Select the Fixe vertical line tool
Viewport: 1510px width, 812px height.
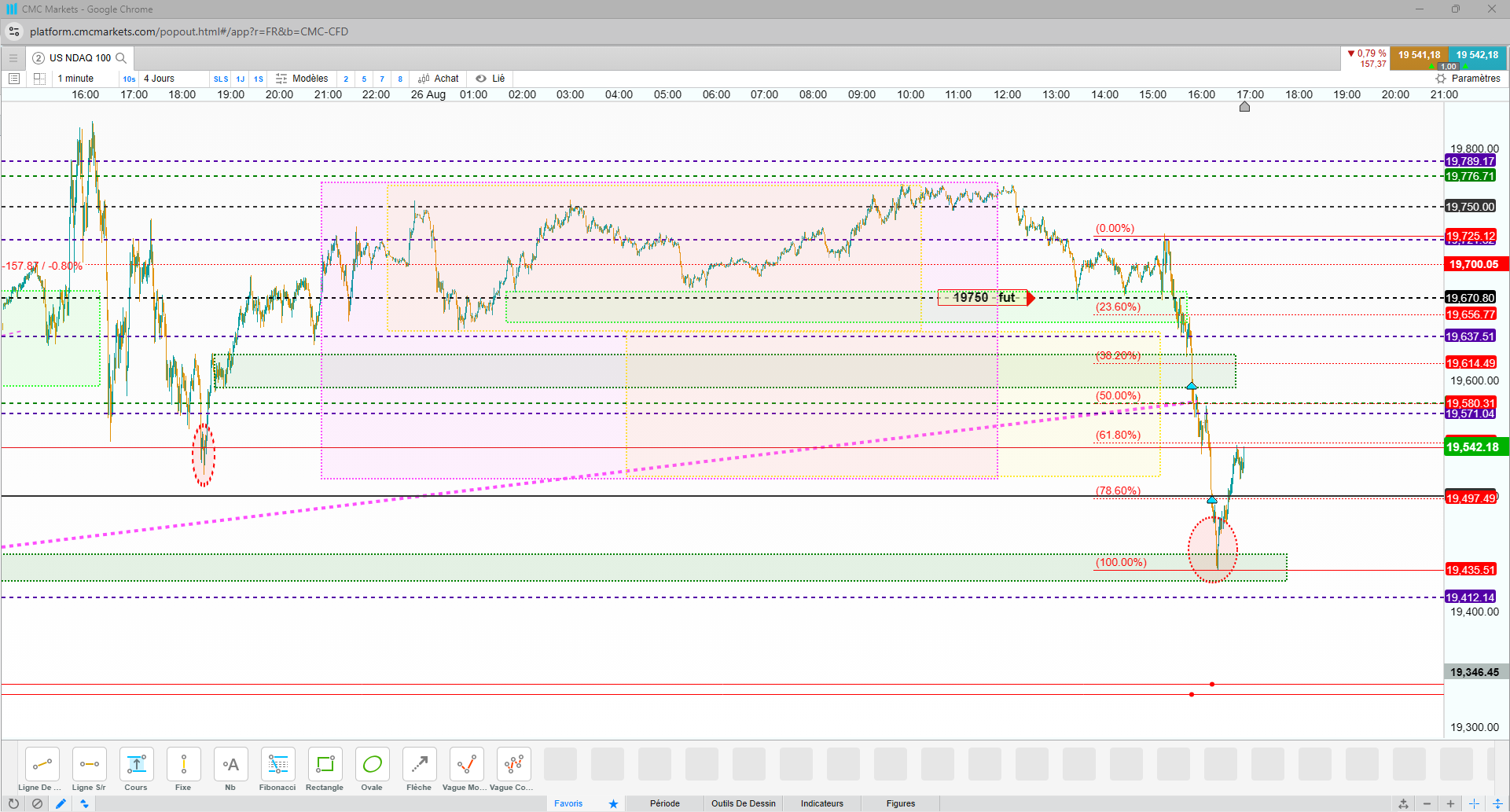183,764
